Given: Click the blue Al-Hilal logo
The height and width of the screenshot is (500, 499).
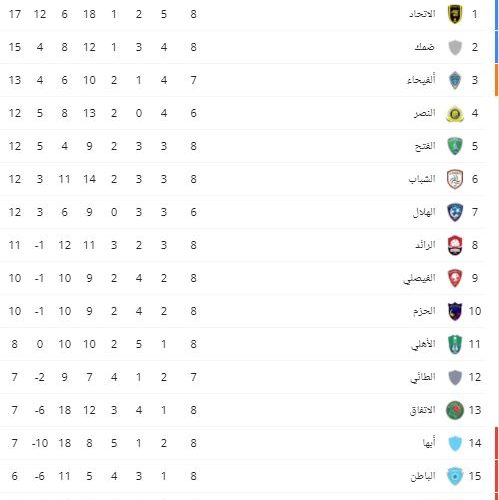Looking at the screenshot, I should tap(455, 212).
